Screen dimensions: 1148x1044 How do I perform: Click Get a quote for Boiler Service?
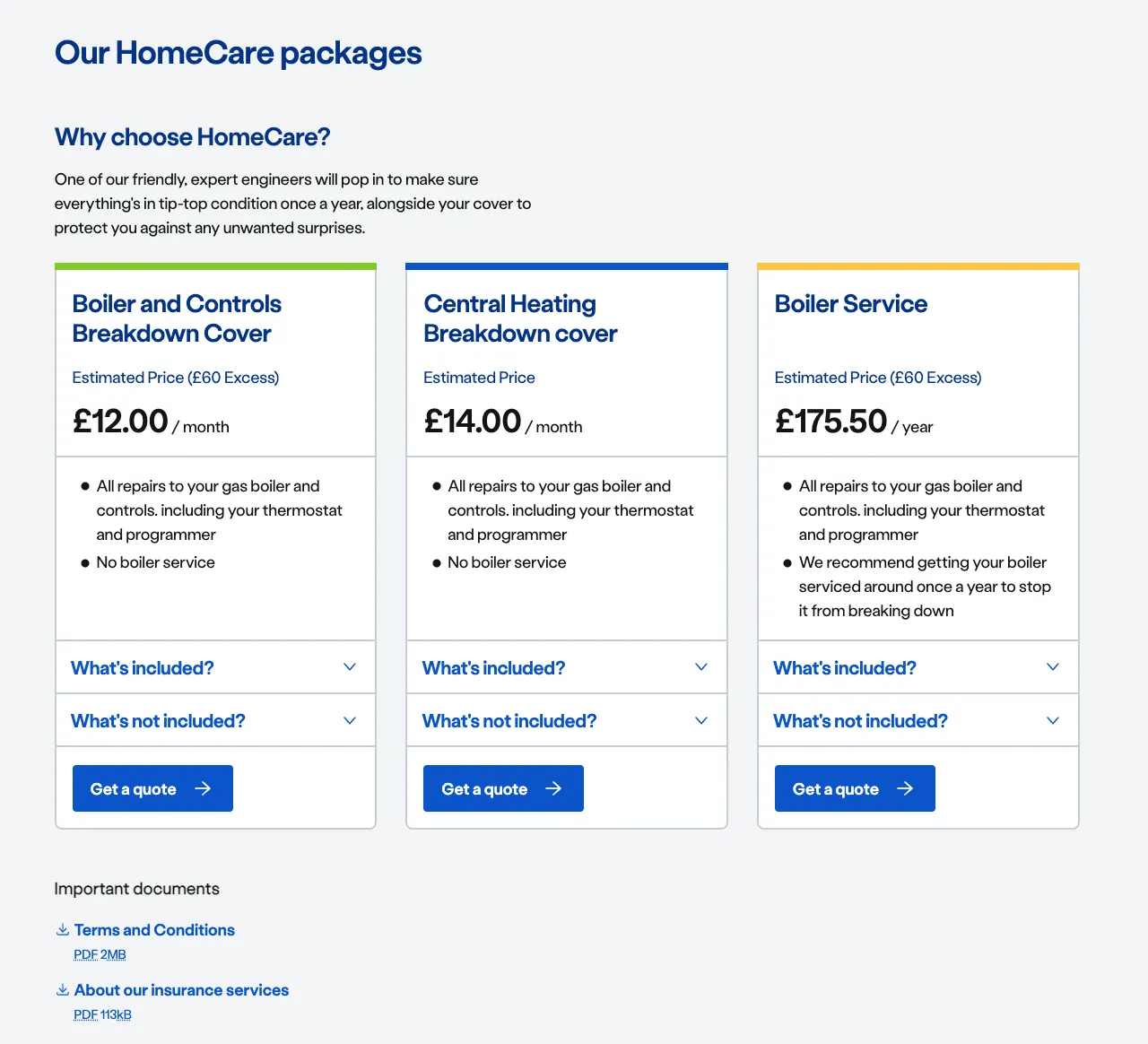click(x=854, y=788)
